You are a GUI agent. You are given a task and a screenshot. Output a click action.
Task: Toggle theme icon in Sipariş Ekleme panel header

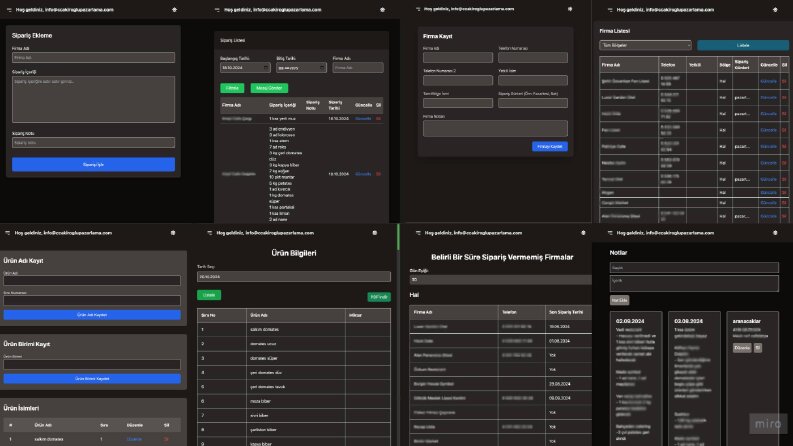coord(174,10)
